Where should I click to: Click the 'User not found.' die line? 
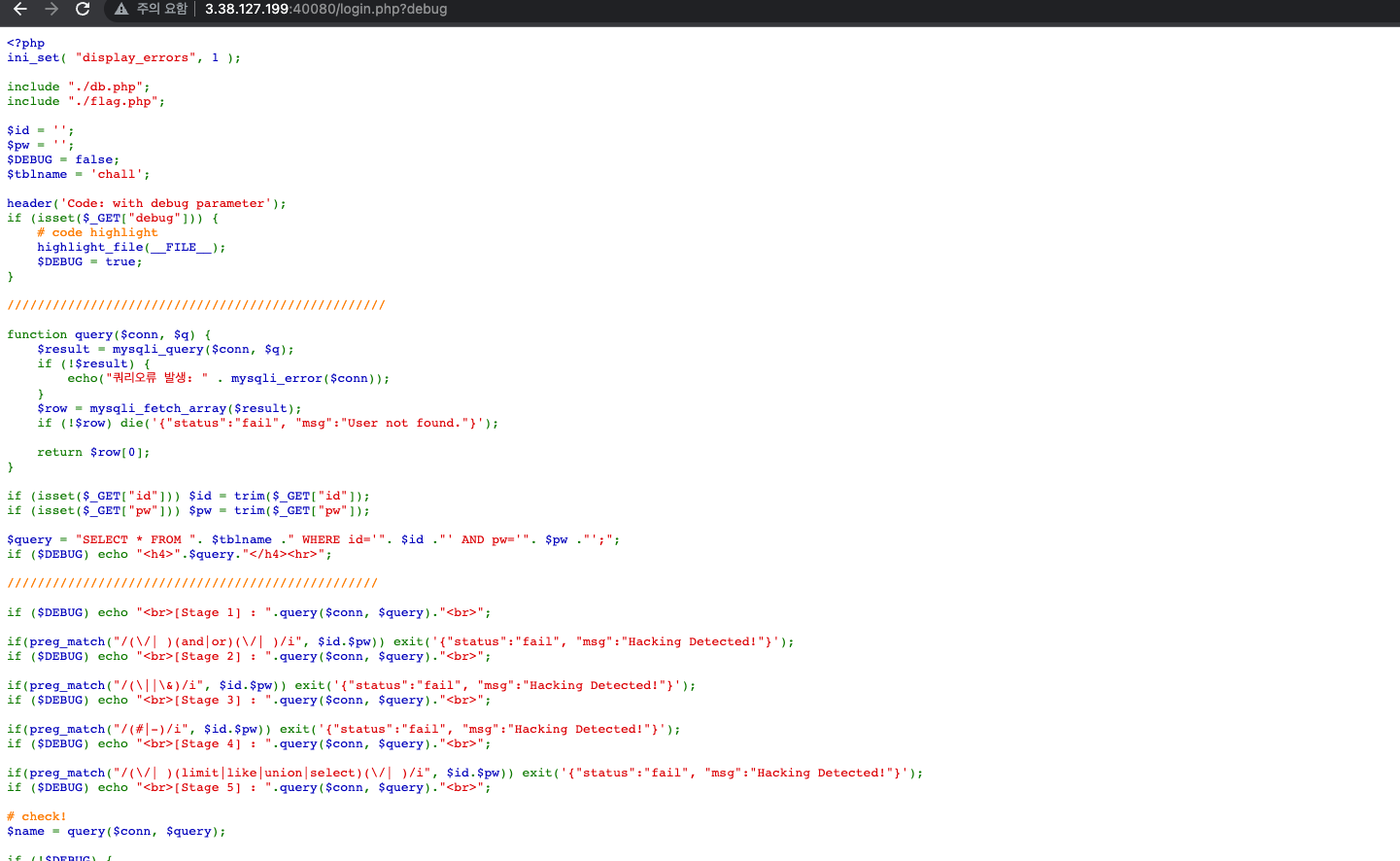(268, 423)
